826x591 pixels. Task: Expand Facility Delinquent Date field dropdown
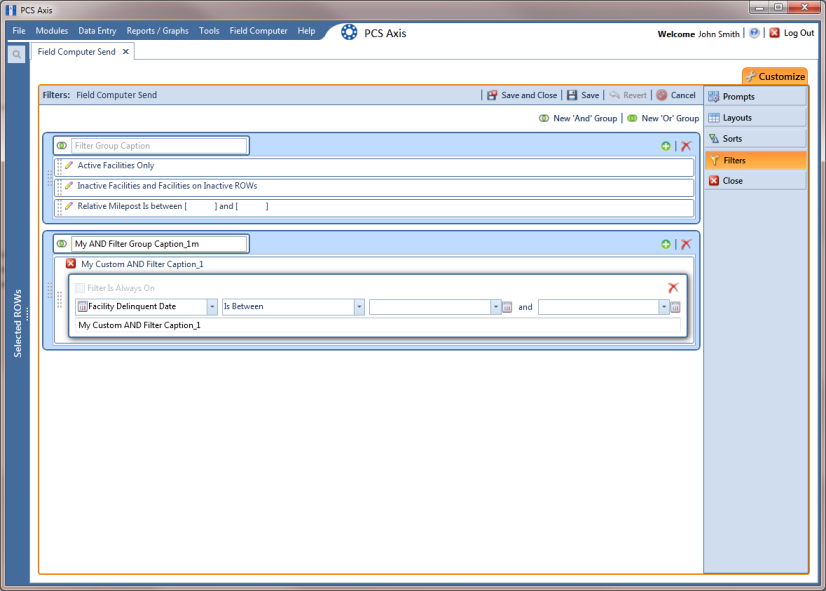coord(212,307)
